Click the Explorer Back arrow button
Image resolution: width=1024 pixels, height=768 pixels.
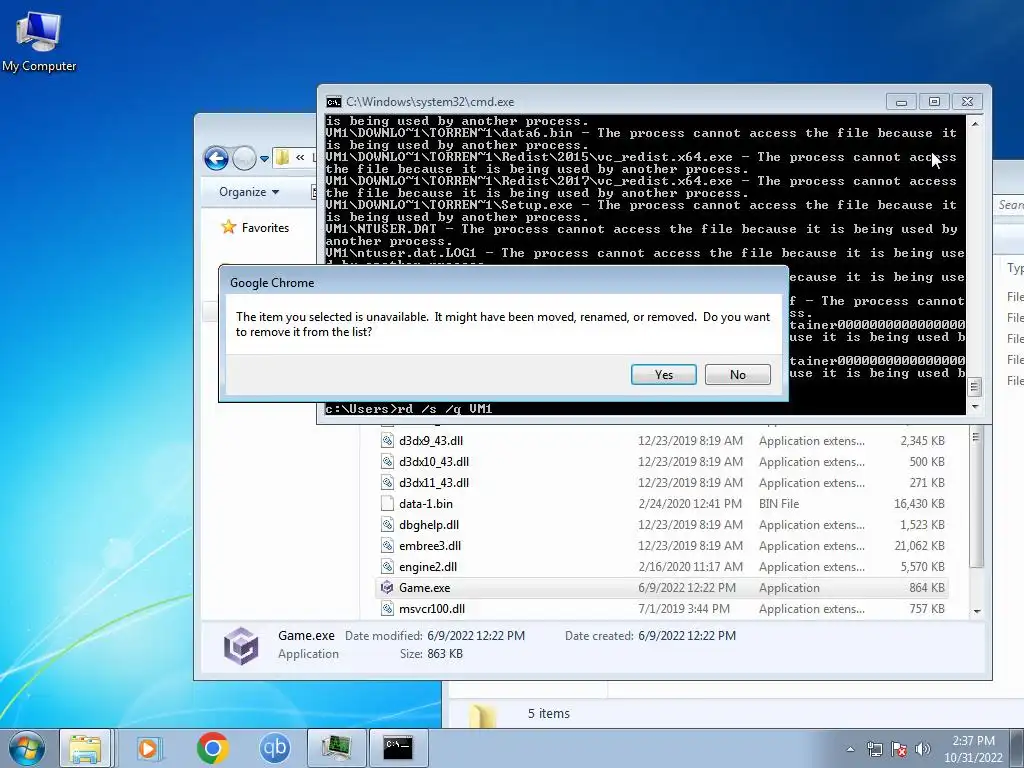pos(217,158)
